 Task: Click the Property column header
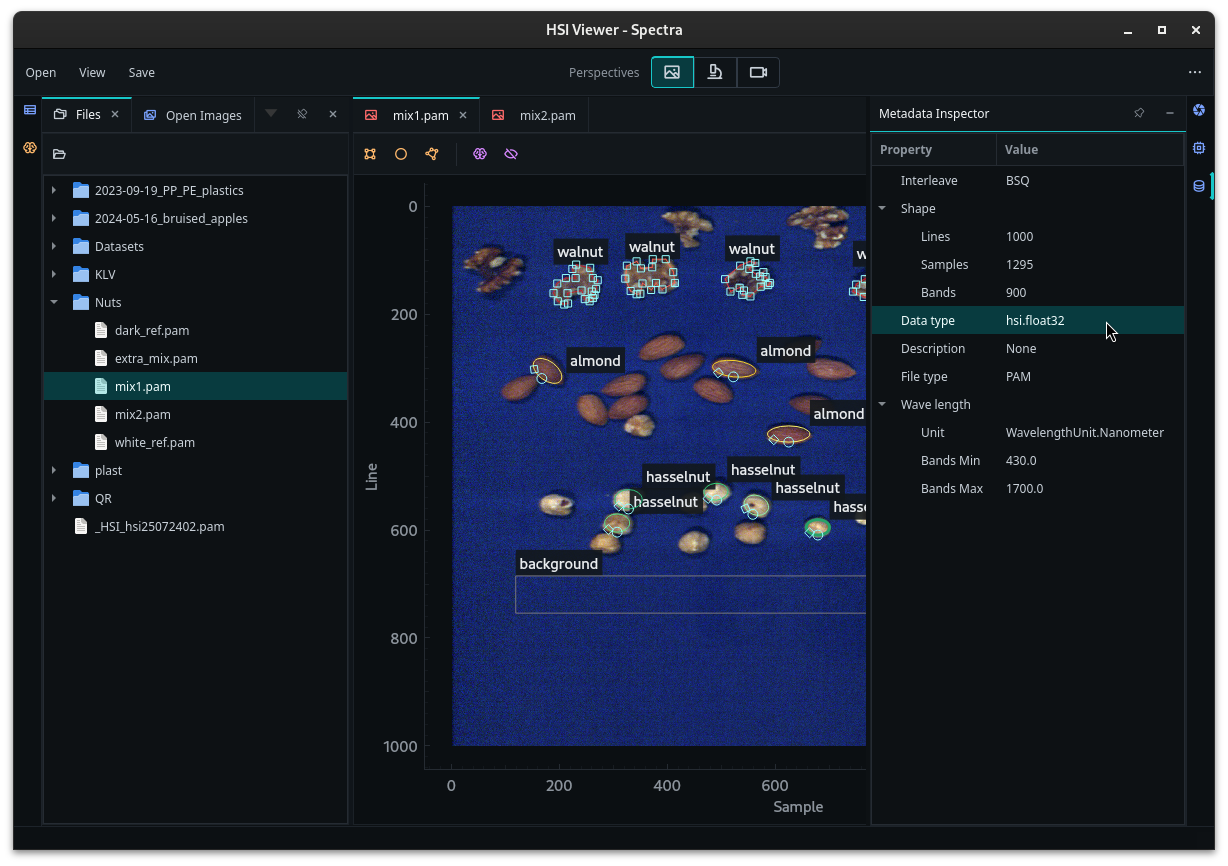point(934,149)
